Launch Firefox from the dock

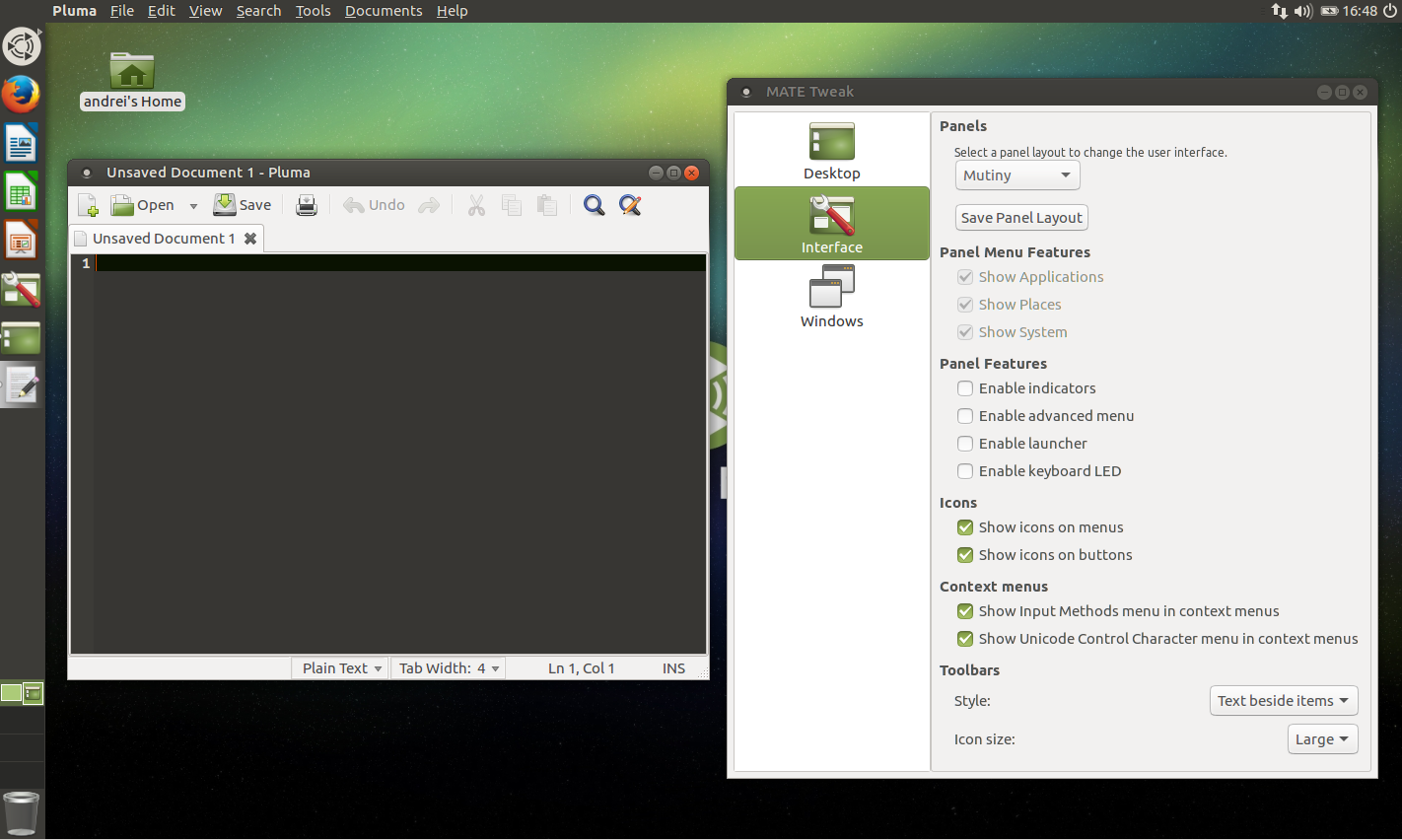coord(21,95)
